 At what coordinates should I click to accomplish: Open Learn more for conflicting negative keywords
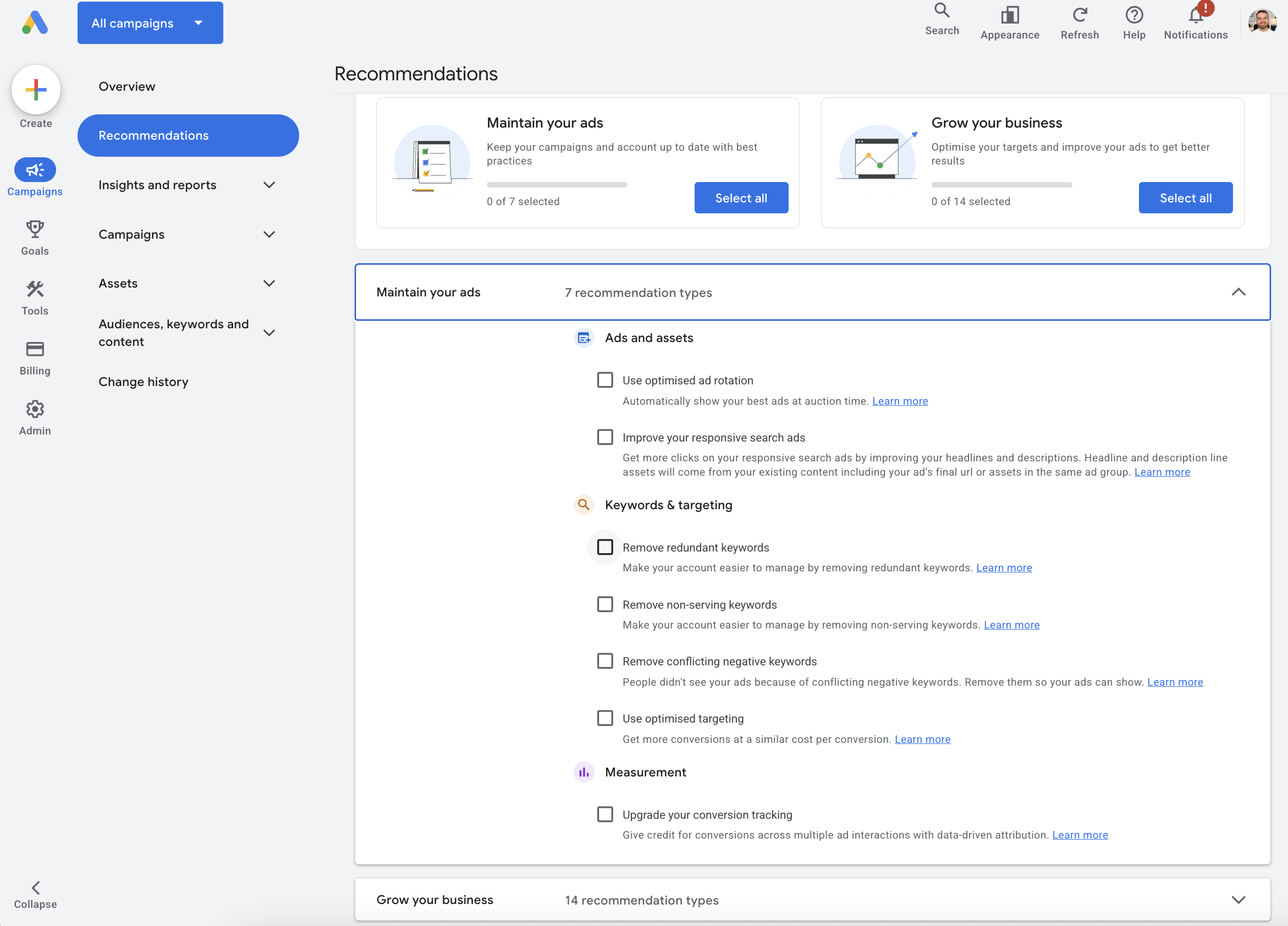tap(1175, 682)
